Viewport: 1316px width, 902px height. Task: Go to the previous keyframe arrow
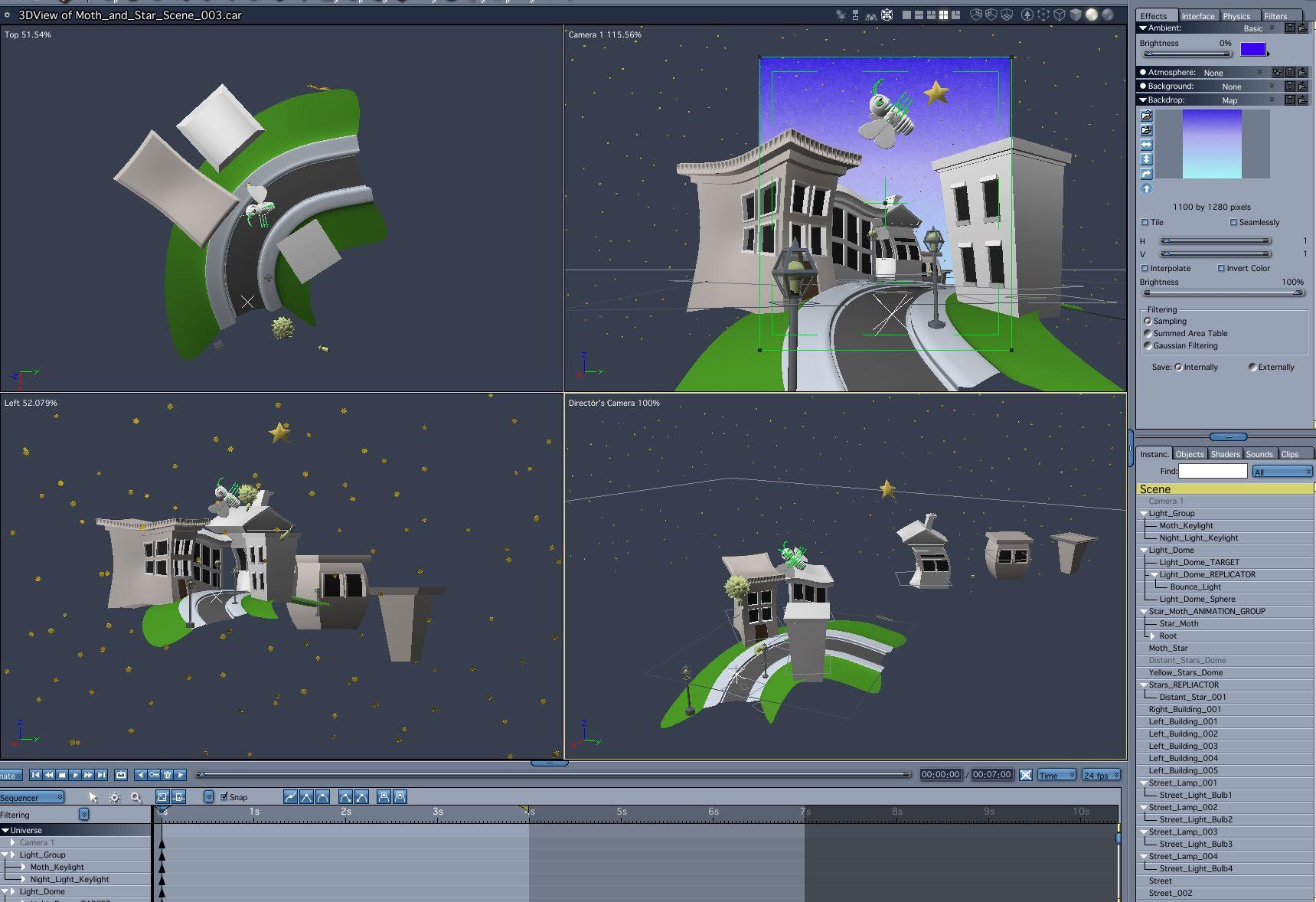(x=140, y=775)
